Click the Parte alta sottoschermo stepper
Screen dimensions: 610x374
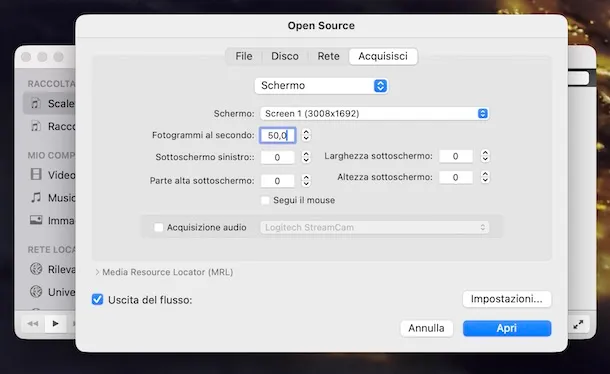[306, 180]
